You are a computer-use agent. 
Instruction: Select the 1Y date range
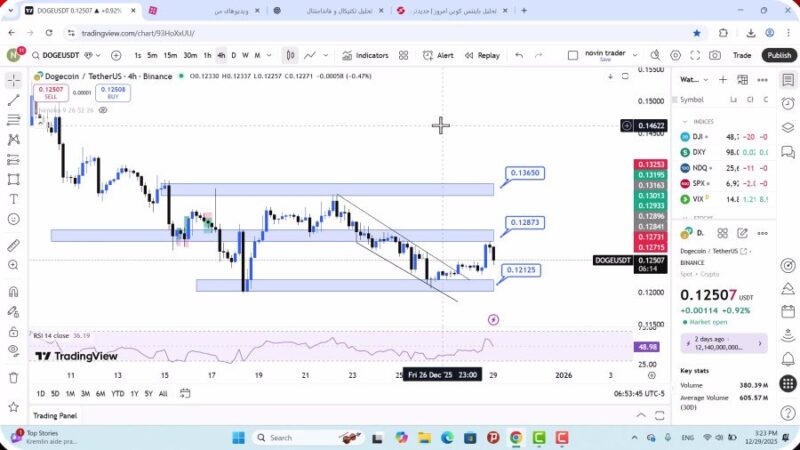133,393
